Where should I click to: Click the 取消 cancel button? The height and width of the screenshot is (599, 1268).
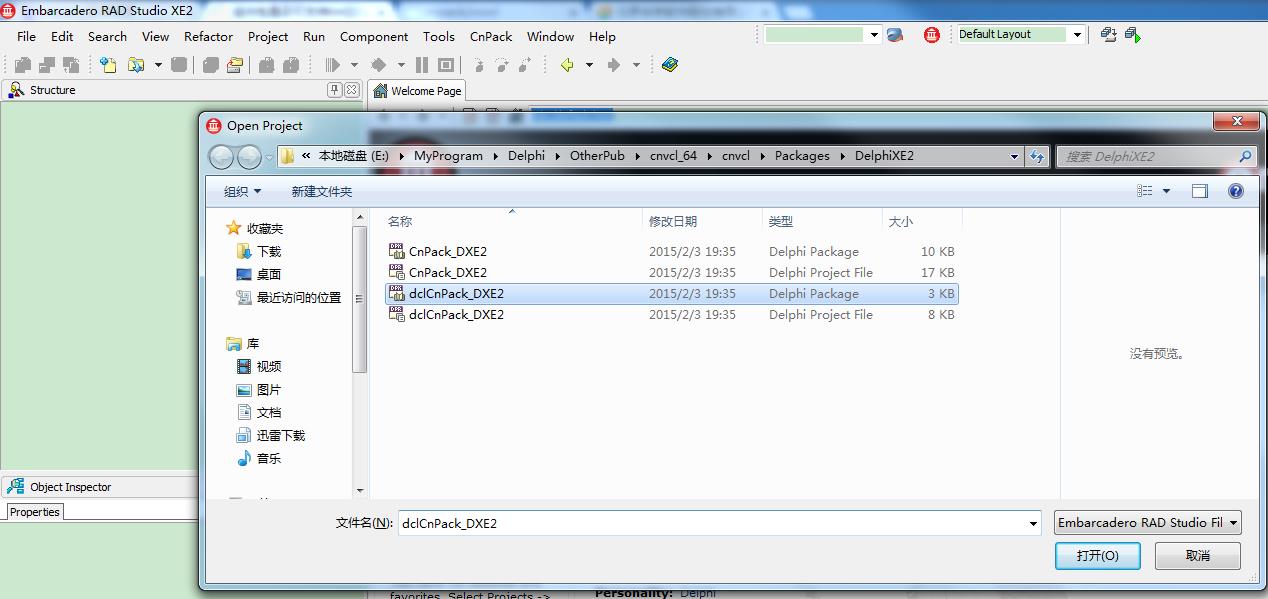pyautogui.click(x=1197, y=555)
